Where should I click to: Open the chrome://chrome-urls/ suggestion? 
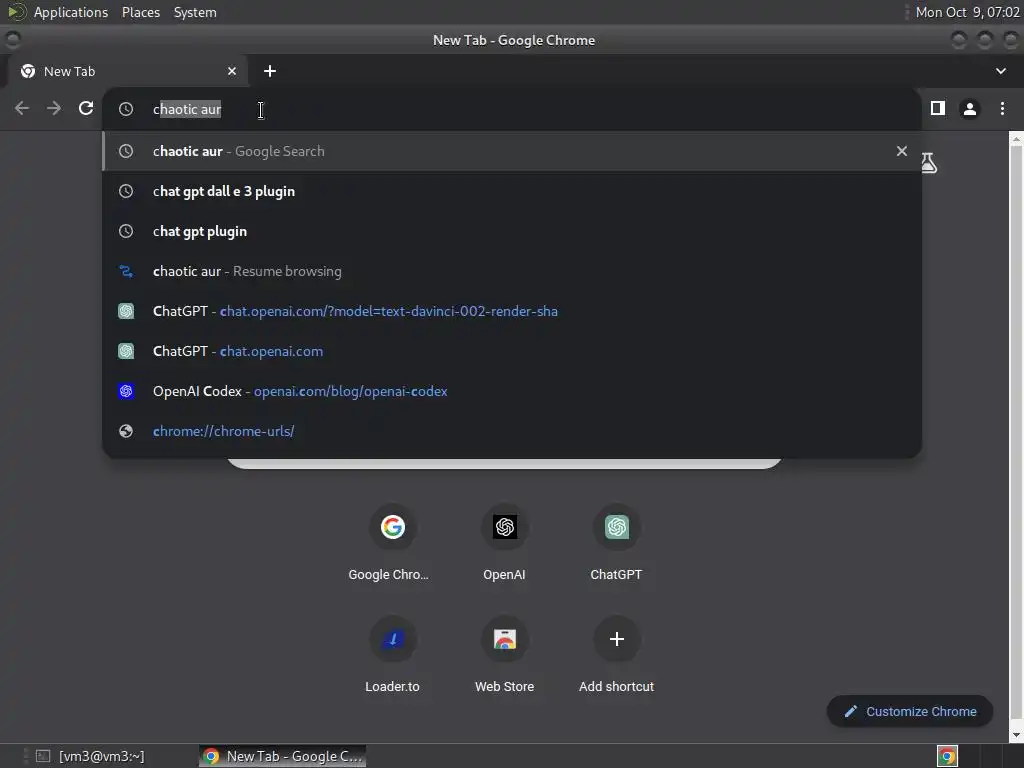[512, 431]
